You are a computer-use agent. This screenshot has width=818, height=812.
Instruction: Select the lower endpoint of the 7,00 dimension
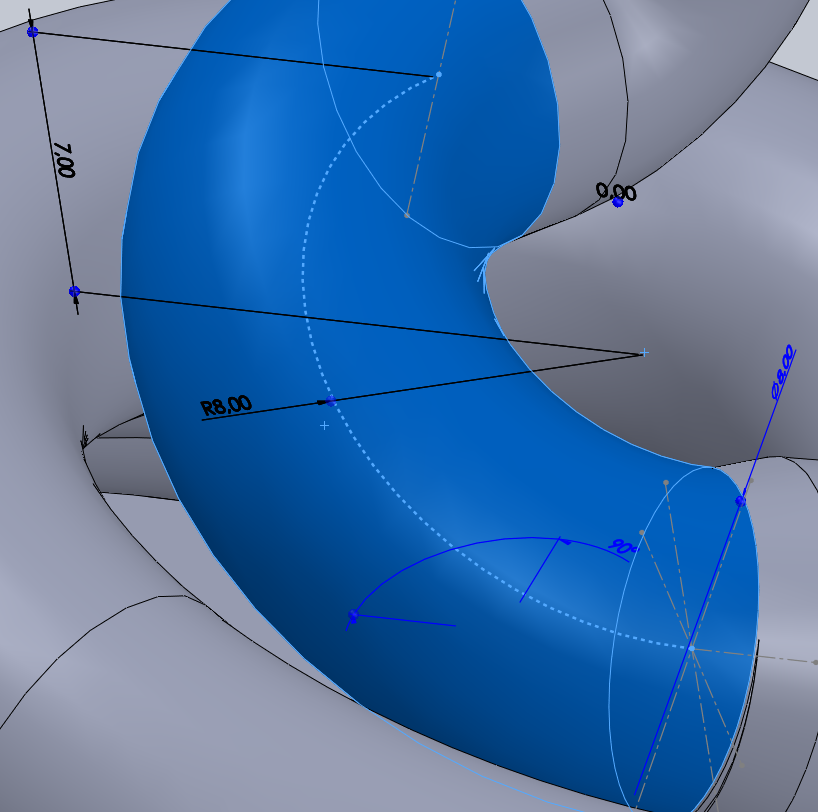(74, 291)
